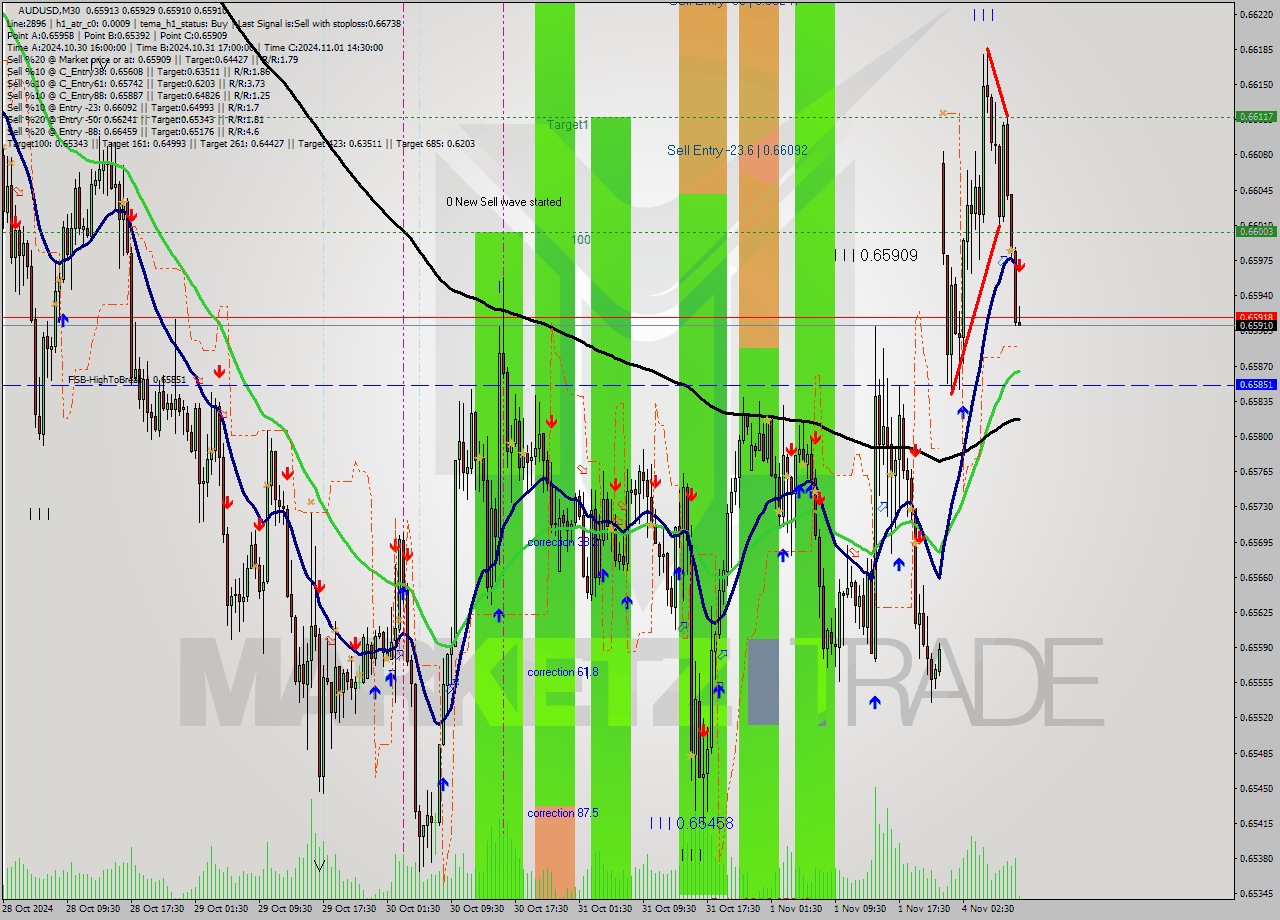Viewport: 1280px width, 920px height.
Task: Click the '0 New Sell wave started' label
Action: click(504, 202)
